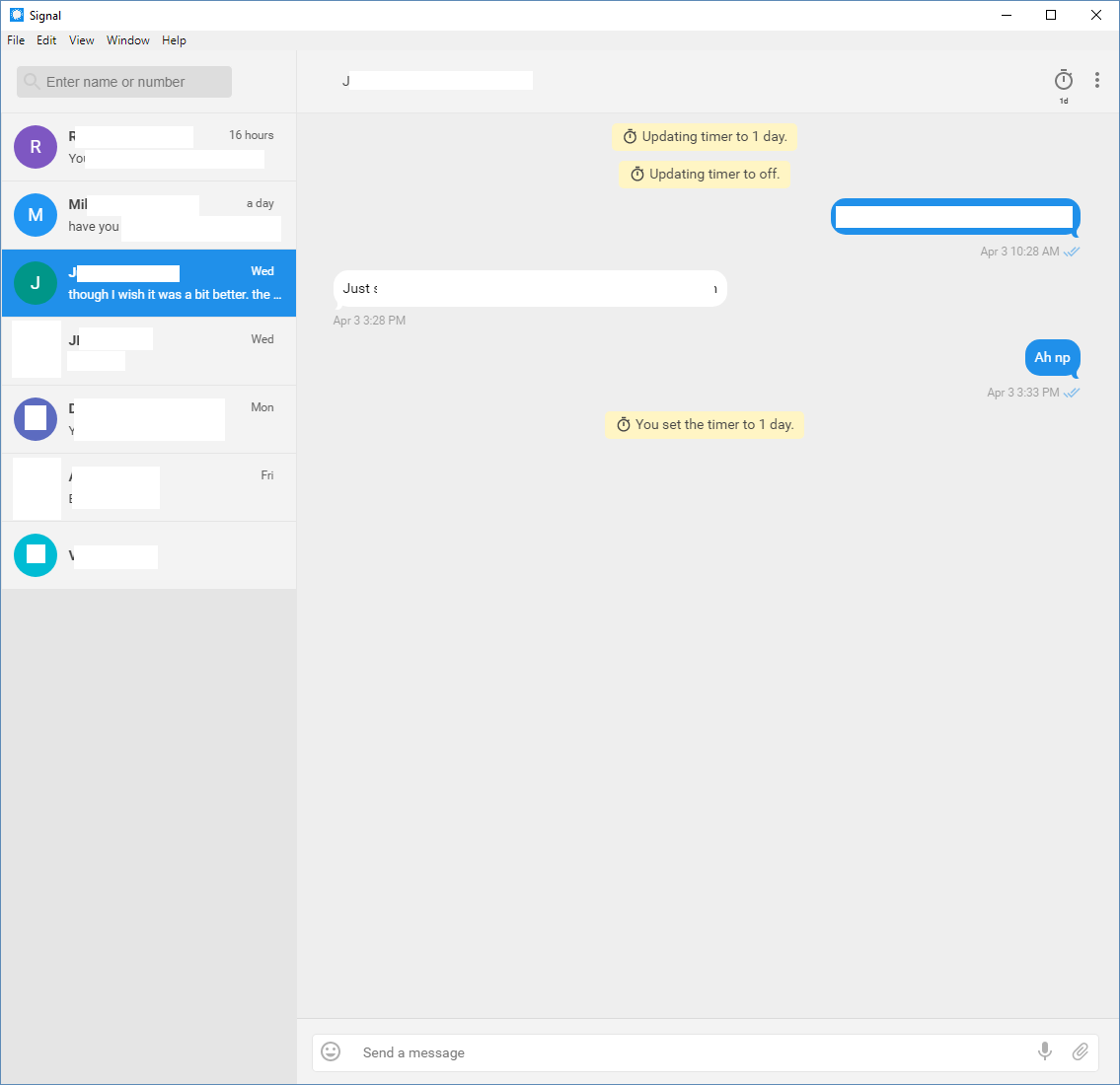This screenshot has height=1085, width=1120.
Task: Open the conversation previewing 'have you'
Action: pos(148,215)
